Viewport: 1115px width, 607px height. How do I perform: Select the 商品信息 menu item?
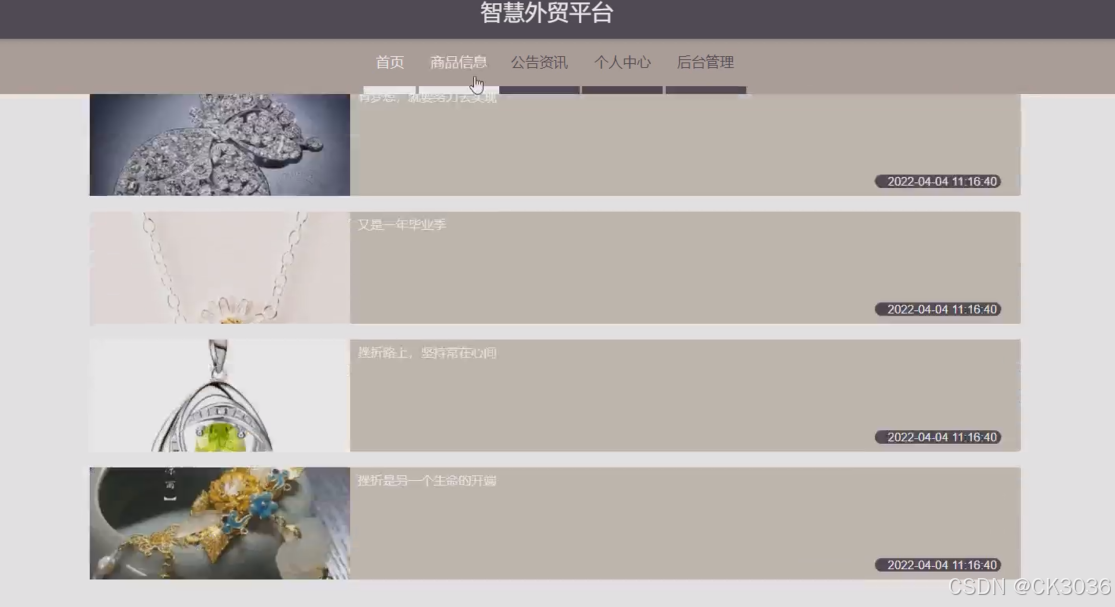click(x=459, y=63)
